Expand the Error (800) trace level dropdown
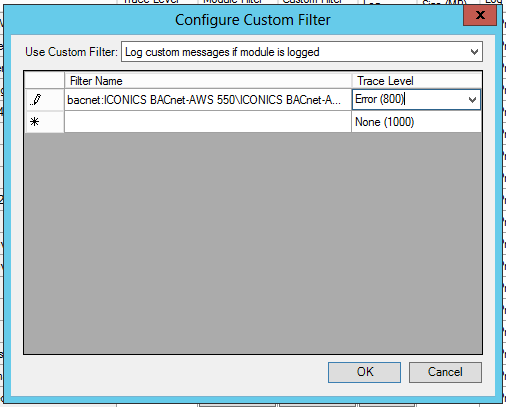Image resolution: width=506 pixels, height=407 pixels. [x=472, y=100]
